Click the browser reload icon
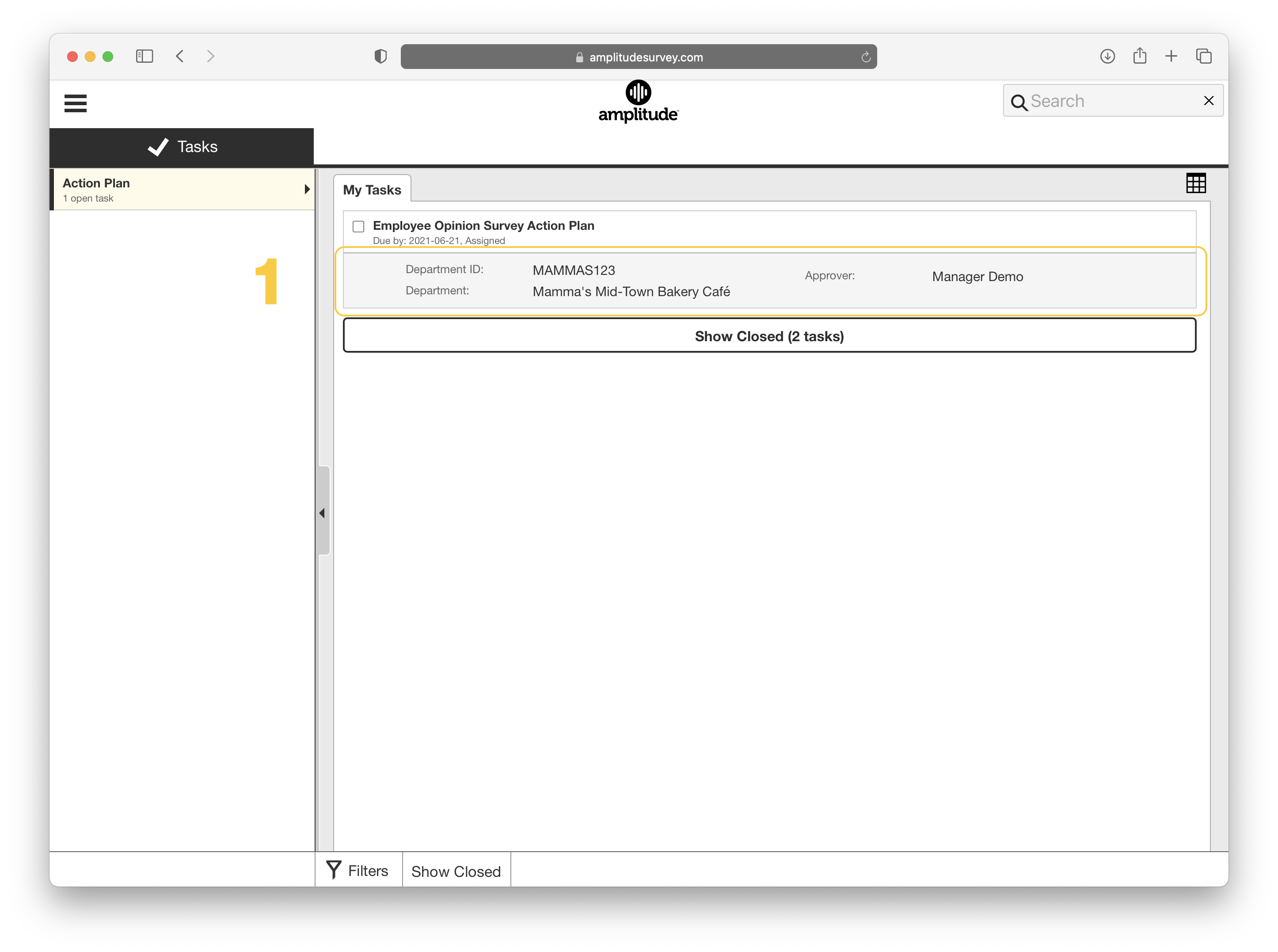Screen dimensions: 1278x952 [865, 57]
